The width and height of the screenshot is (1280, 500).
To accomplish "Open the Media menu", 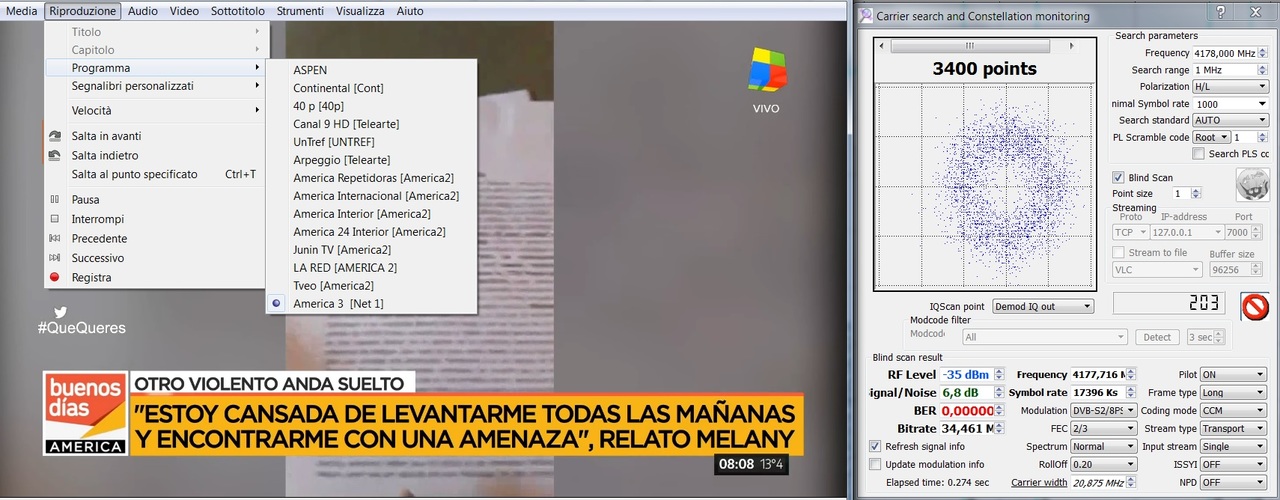I will point(22,11).
